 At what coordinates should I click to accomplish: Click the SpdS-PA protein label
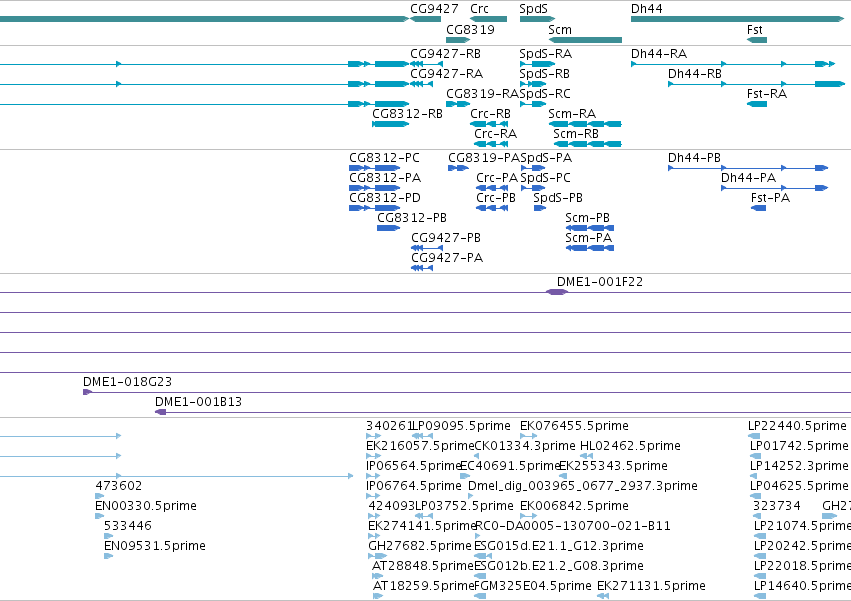pyautogui.click(x=546, y=158)
